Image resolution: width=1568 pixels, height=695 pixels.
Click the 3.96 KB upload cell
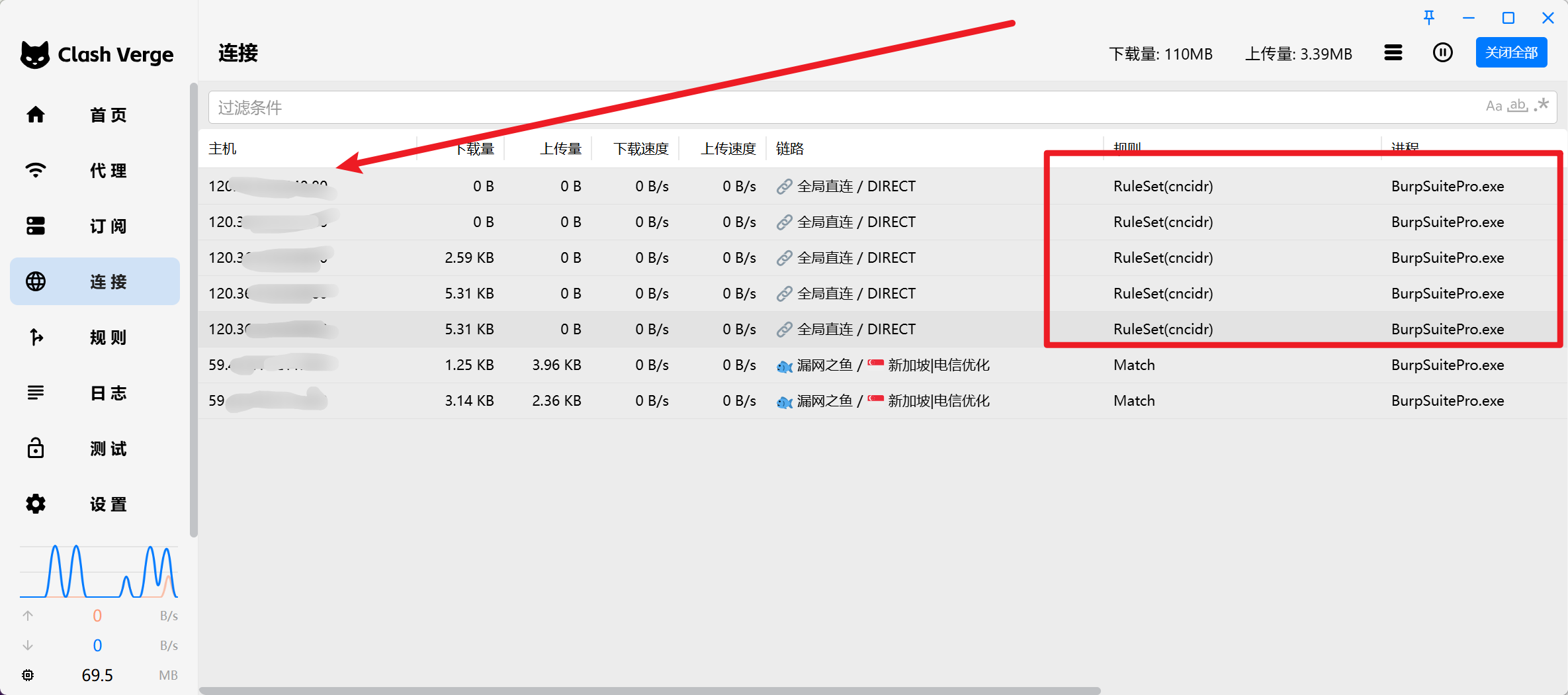(556, 365)
